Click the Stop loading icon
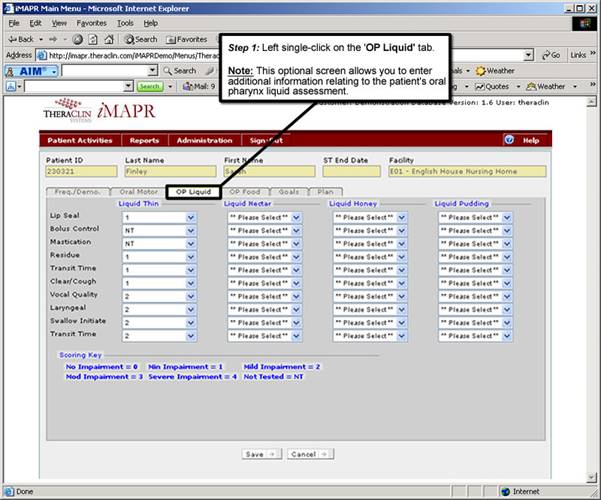The height and width of the screenshot is (500, 601). click(x=78, y=39)
